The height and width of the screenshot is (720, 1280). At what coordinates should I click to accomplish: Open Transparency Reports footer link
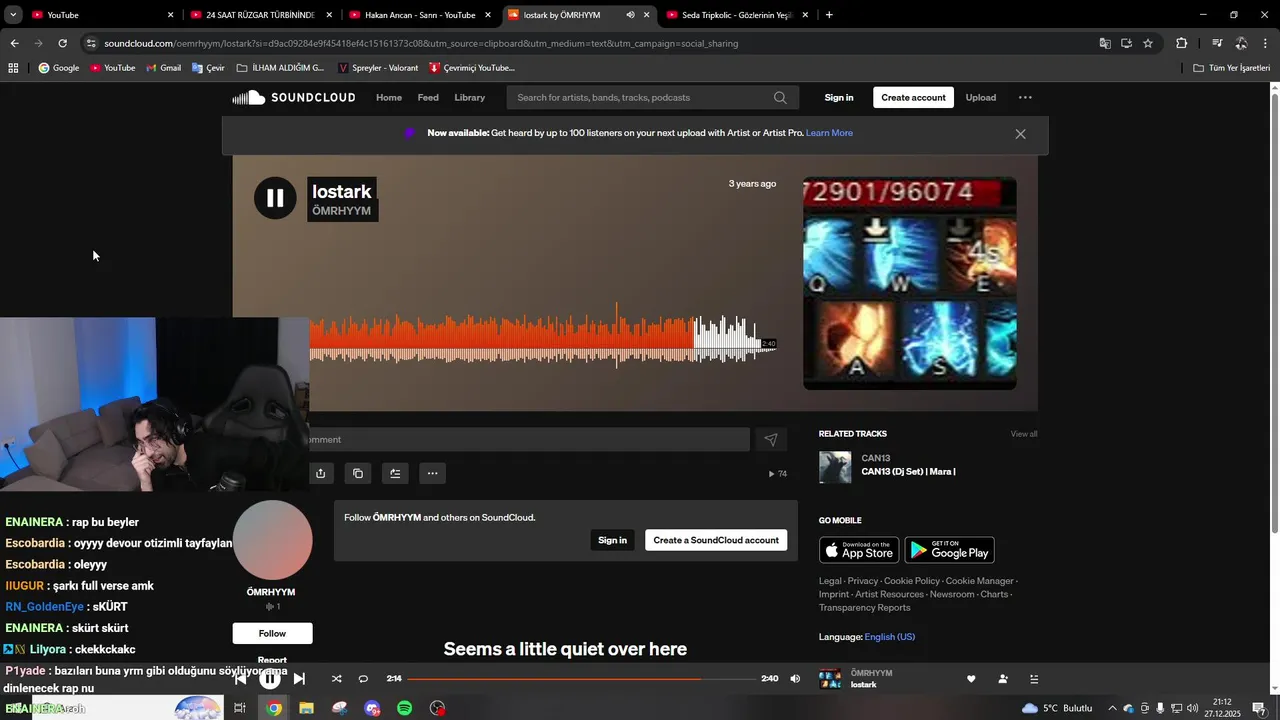click(865, 607)
